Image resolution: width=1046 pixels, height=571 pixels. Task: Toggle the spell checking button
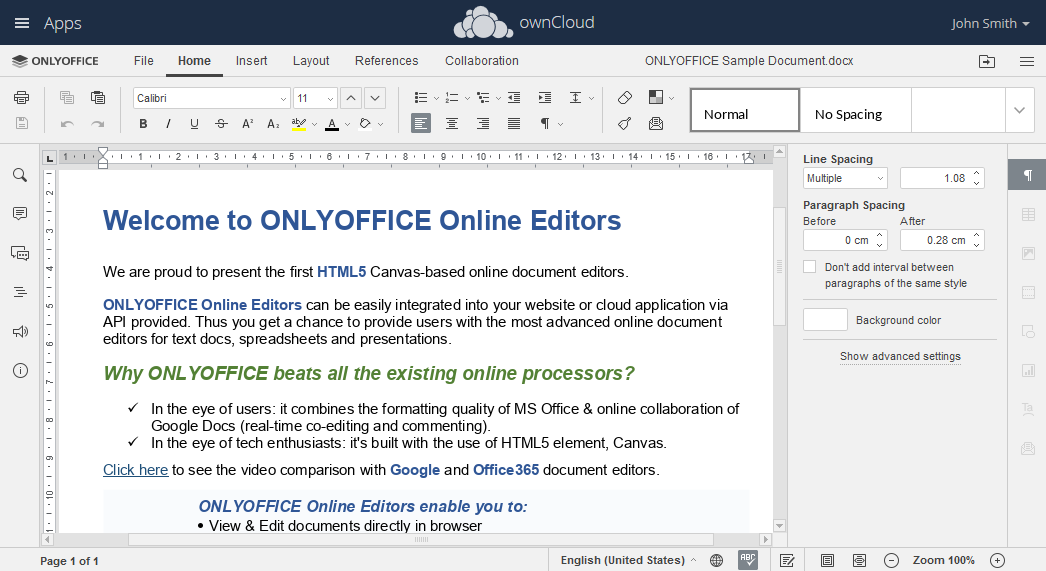(x=748, y=560)
